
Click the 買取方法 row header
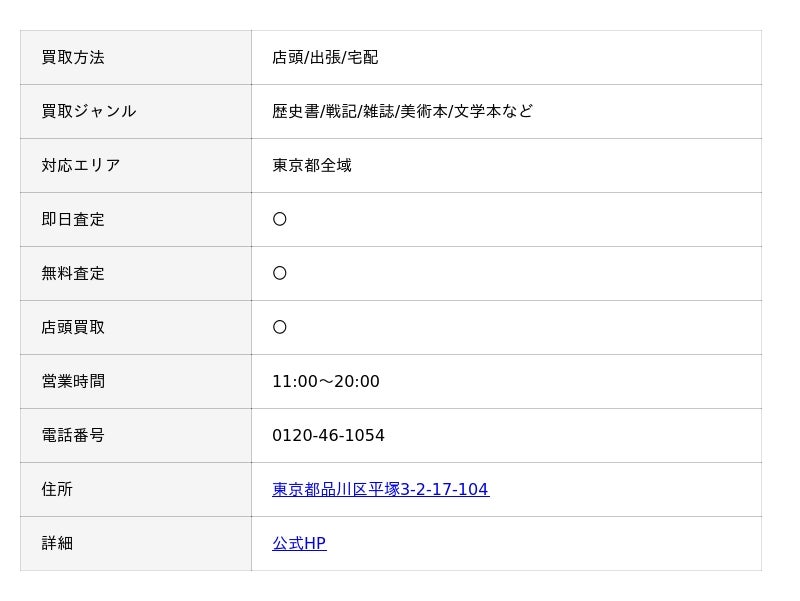(x=73, y=58)
